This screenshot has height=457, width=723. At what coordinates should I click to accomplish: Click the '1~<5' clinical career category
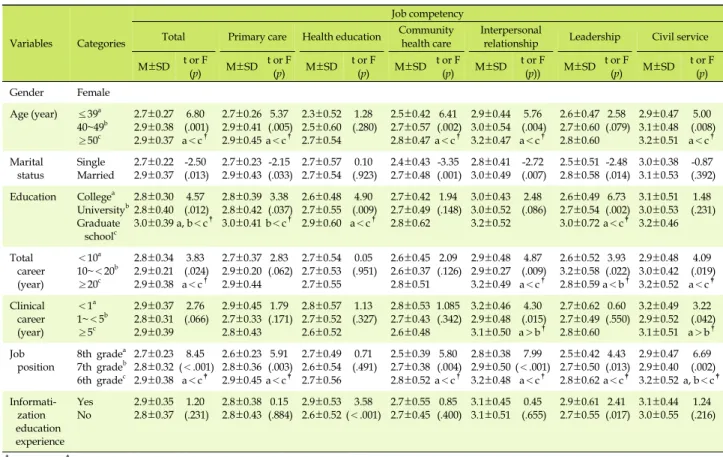[x=92, y=319]
